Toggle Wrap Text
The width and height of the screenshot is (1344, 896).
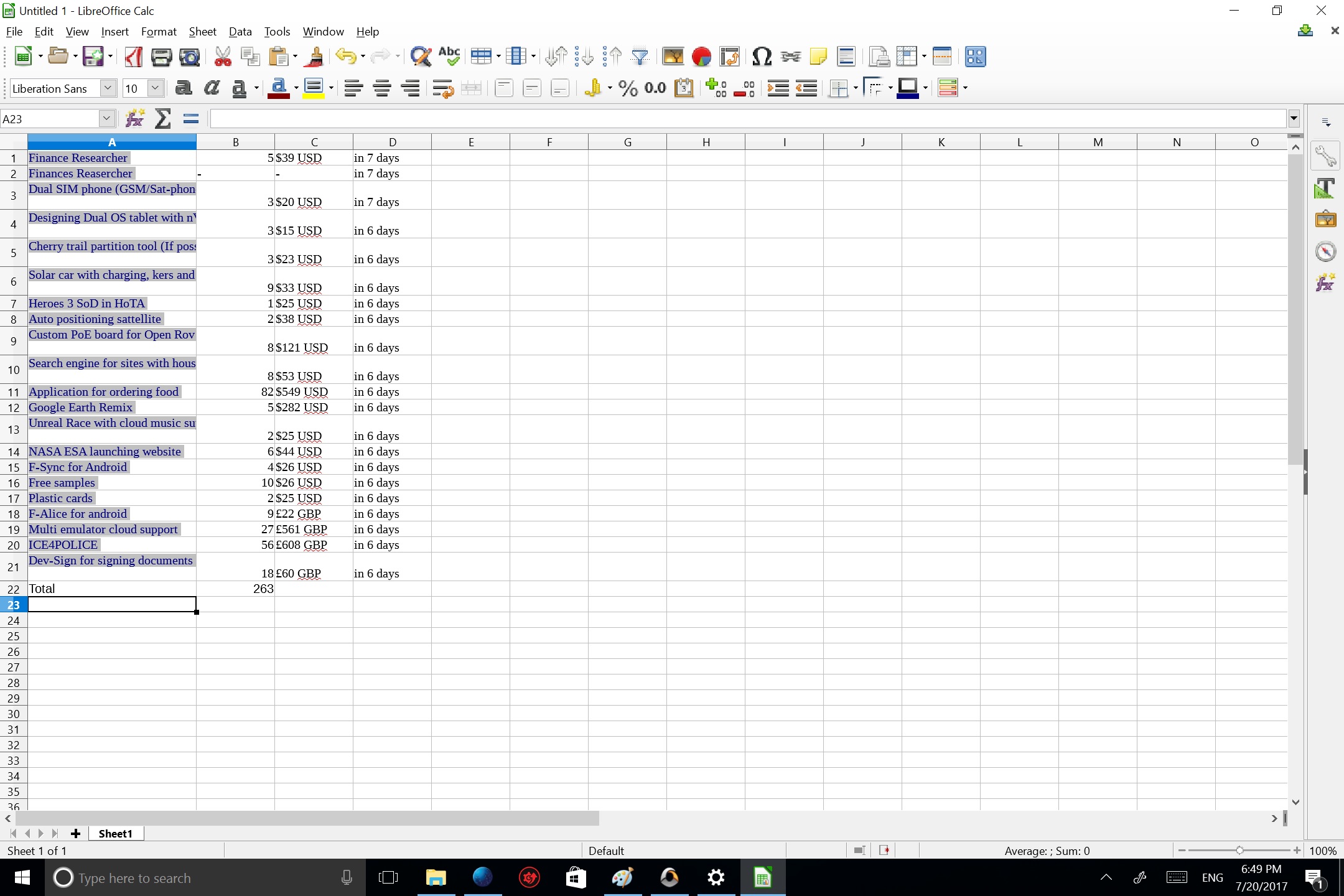pyautogui.click(x=443, y=88)
